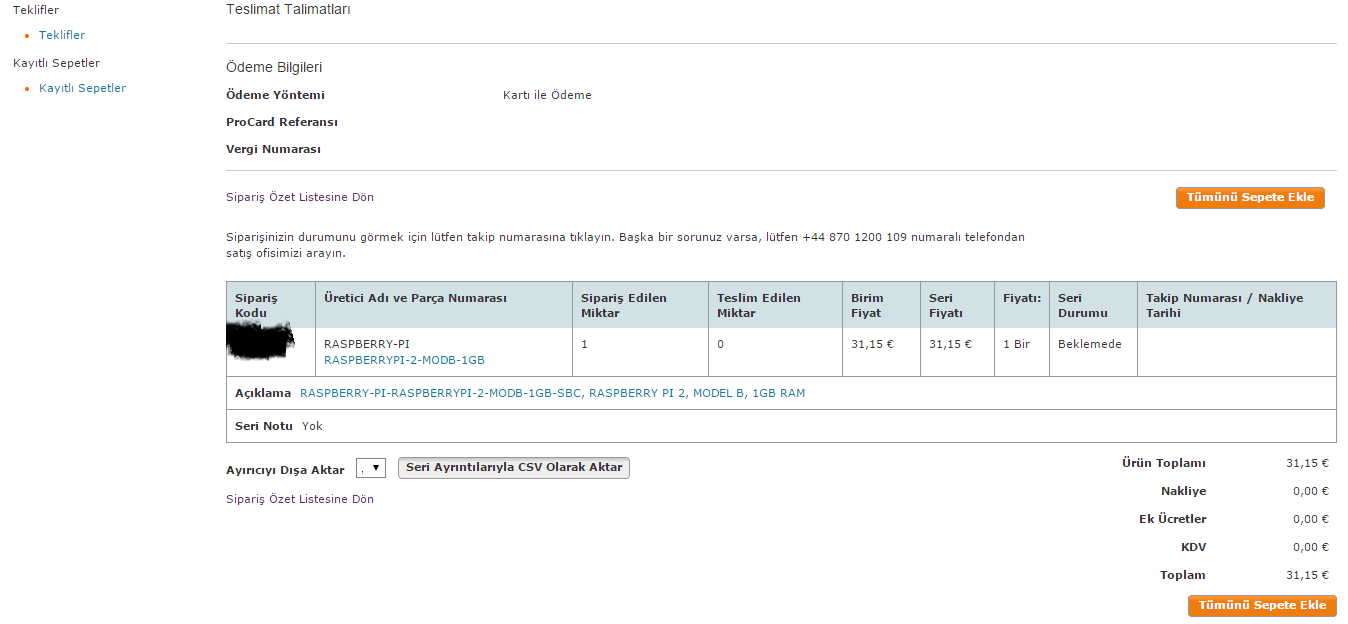Viewport: 1348px width, 624px height.
Task: Click the Teslimat Talimatları heading
Action: (288, 9)
